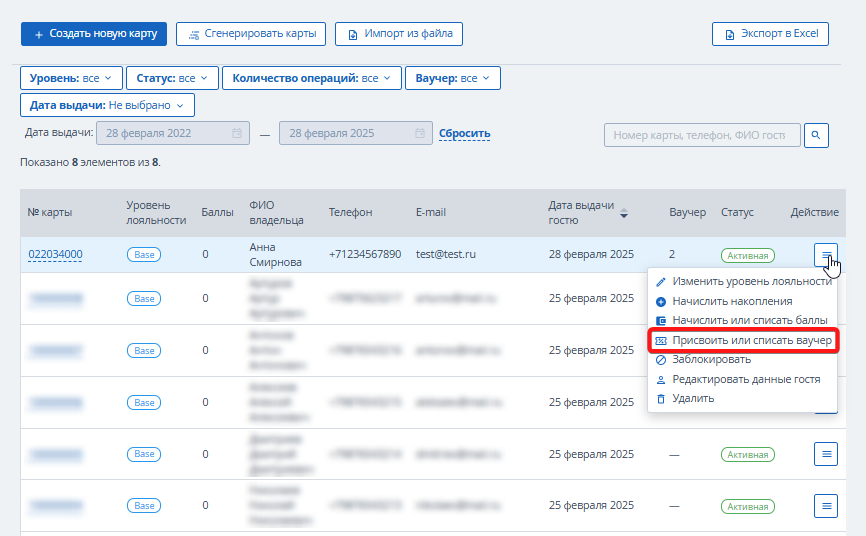Click the magnifier search button

click(816, 135)
